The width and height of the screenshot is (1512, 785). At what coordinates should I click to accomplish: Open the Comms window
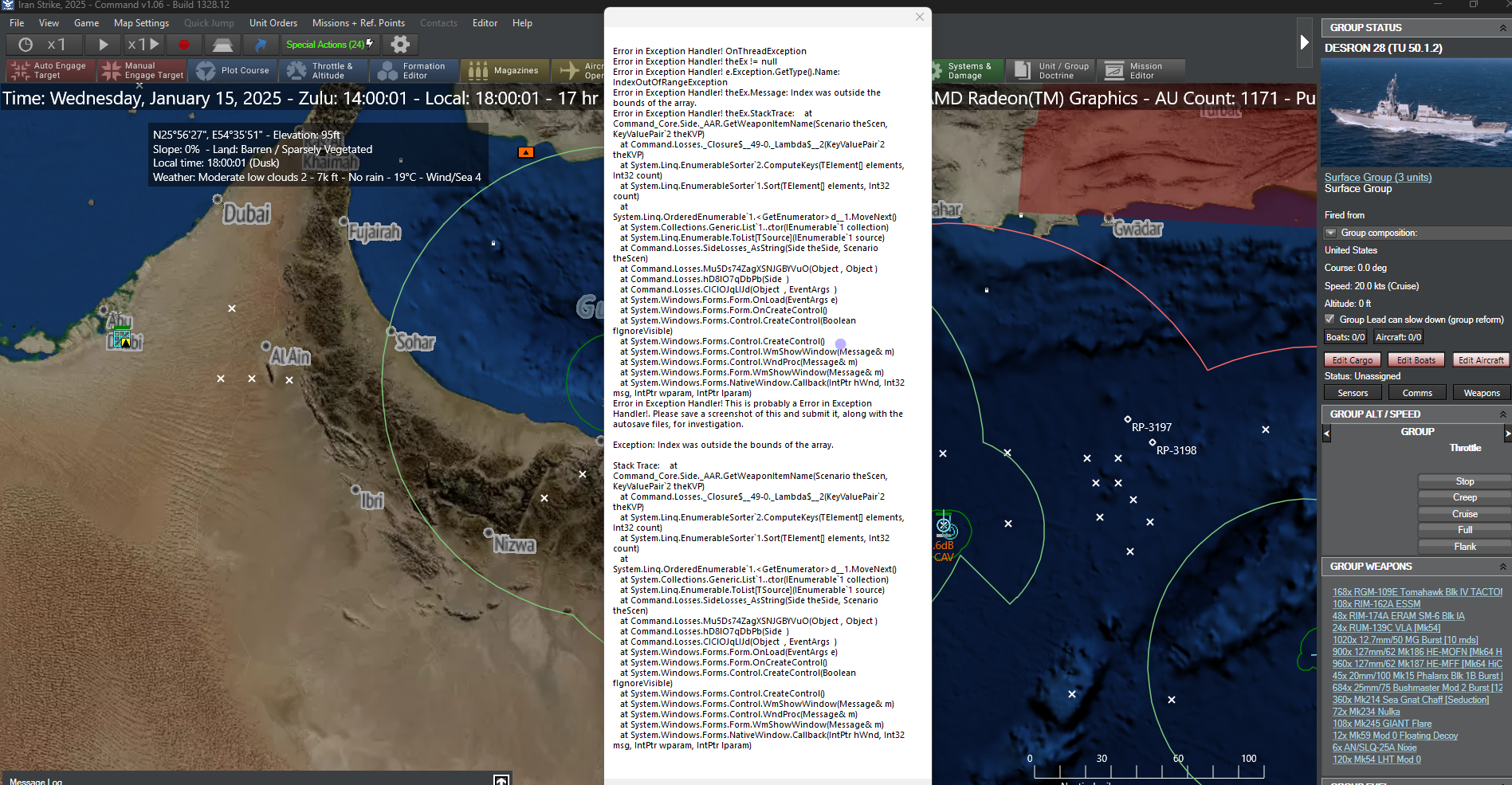click(x=1417, y=393)
